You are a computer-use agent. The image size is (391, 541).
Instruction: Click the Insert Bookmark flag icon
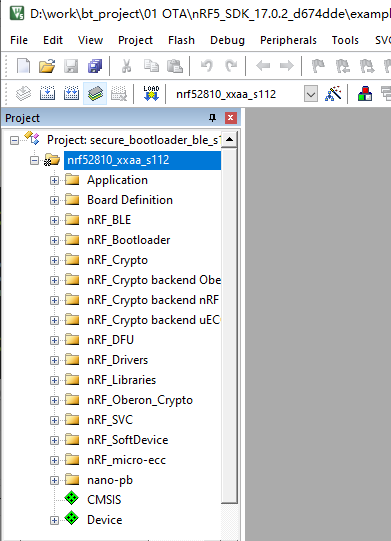pyautogui.click(x=318, y=66)
